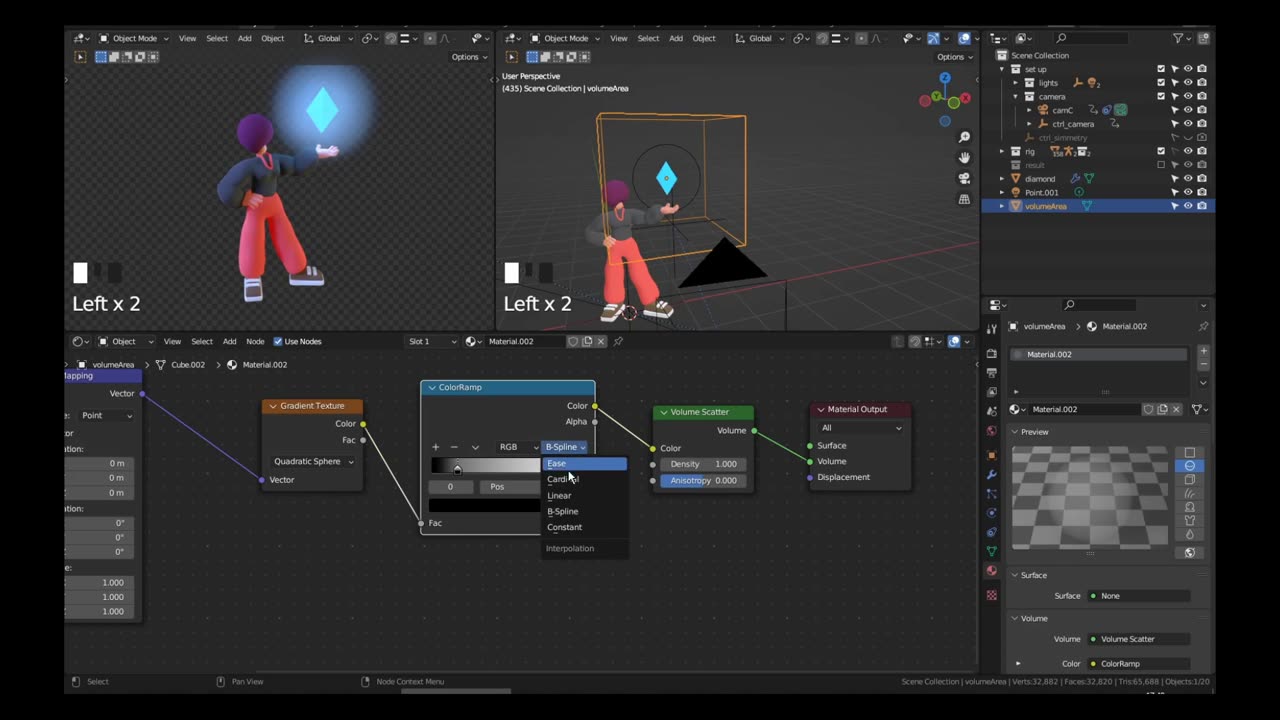The width and height of the screenshot is (1280, 720).
Task: Click the Density value slider
Action: (x=704, y=464)
